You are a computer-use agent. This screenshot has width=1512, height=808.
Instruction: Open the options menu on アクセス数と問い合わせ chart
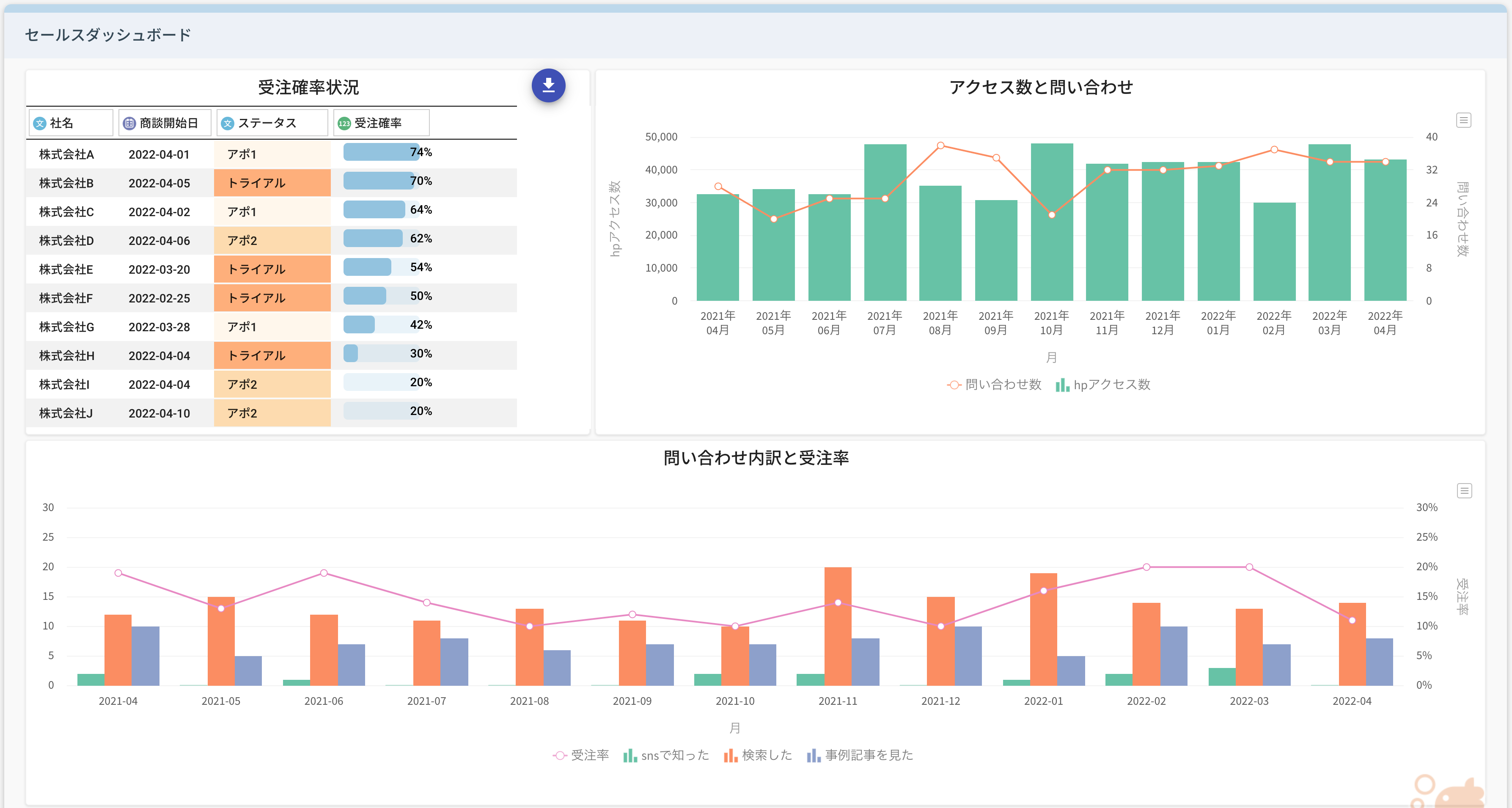pos(1464,120)
